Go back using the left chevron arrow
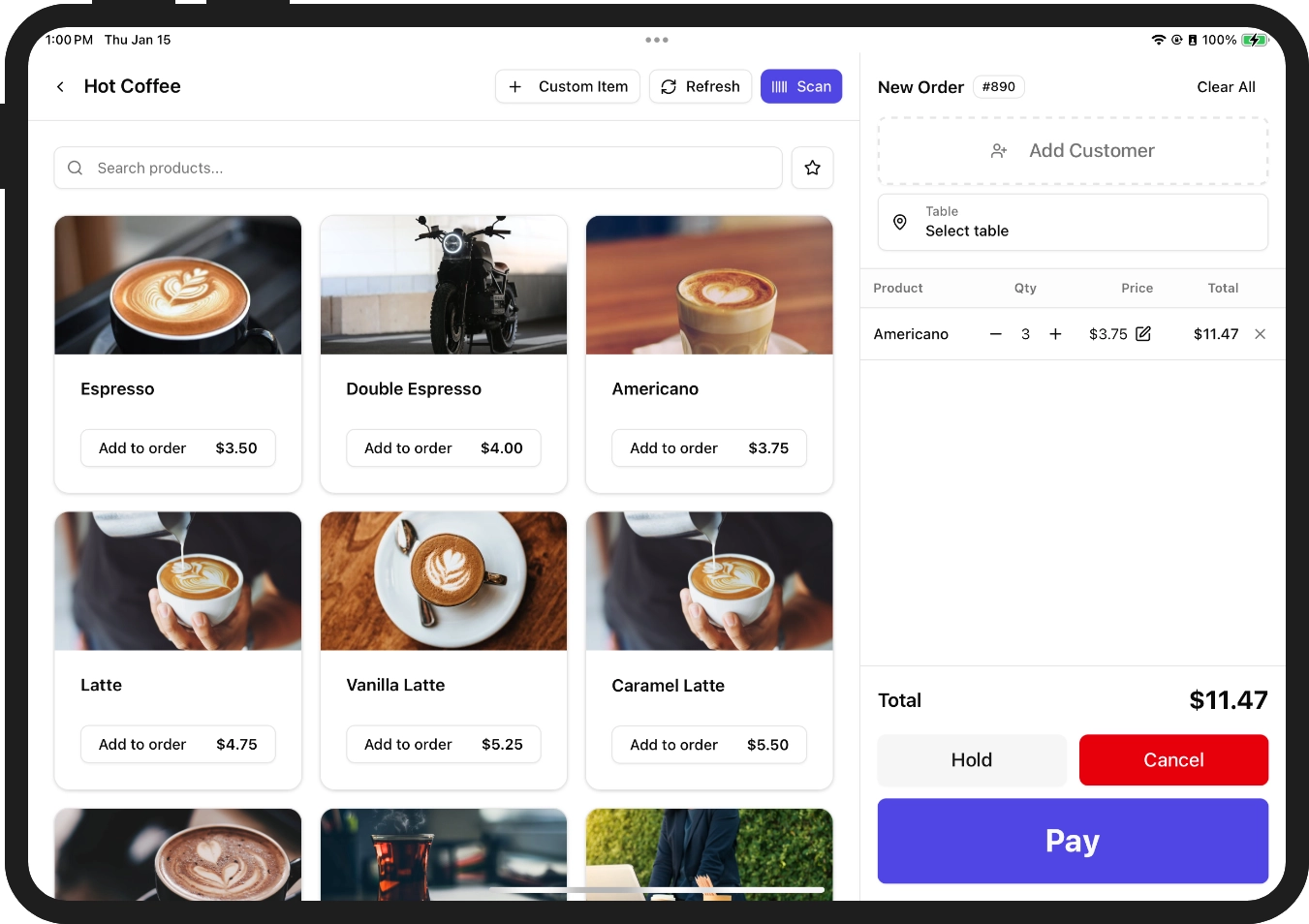This screenshot has height=924, width=1309. [x=60, y=87]
